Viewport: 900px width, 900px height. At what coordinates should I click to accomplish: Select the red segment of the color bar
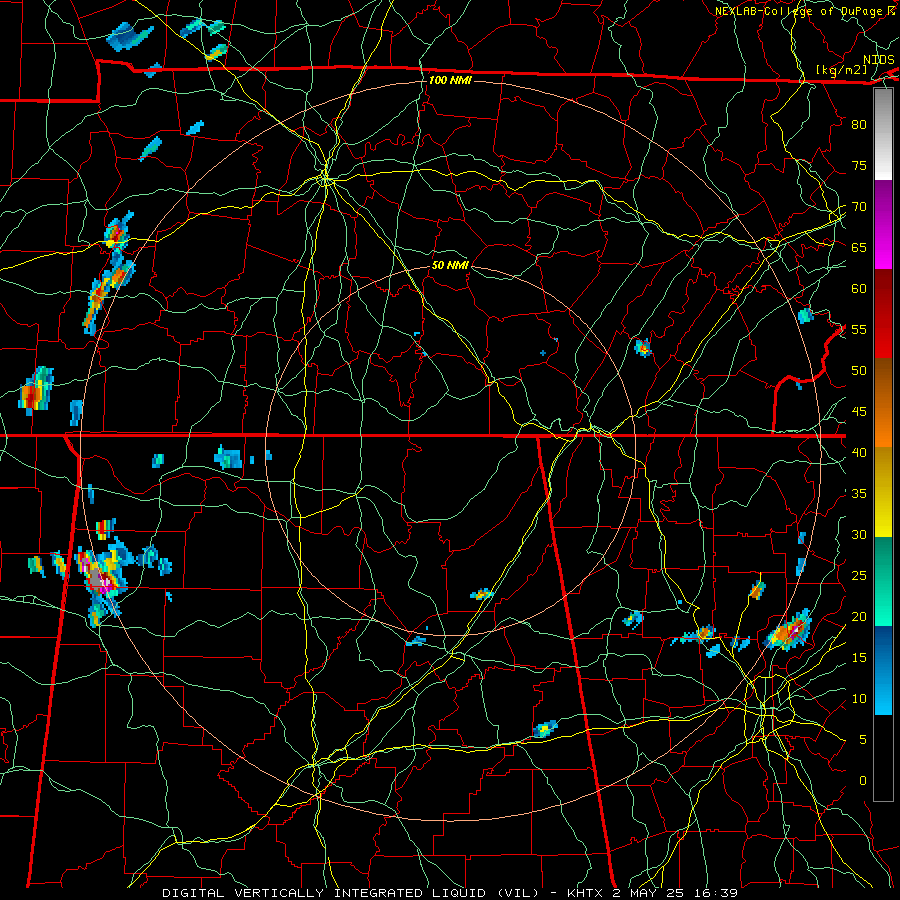coord(883,313)
